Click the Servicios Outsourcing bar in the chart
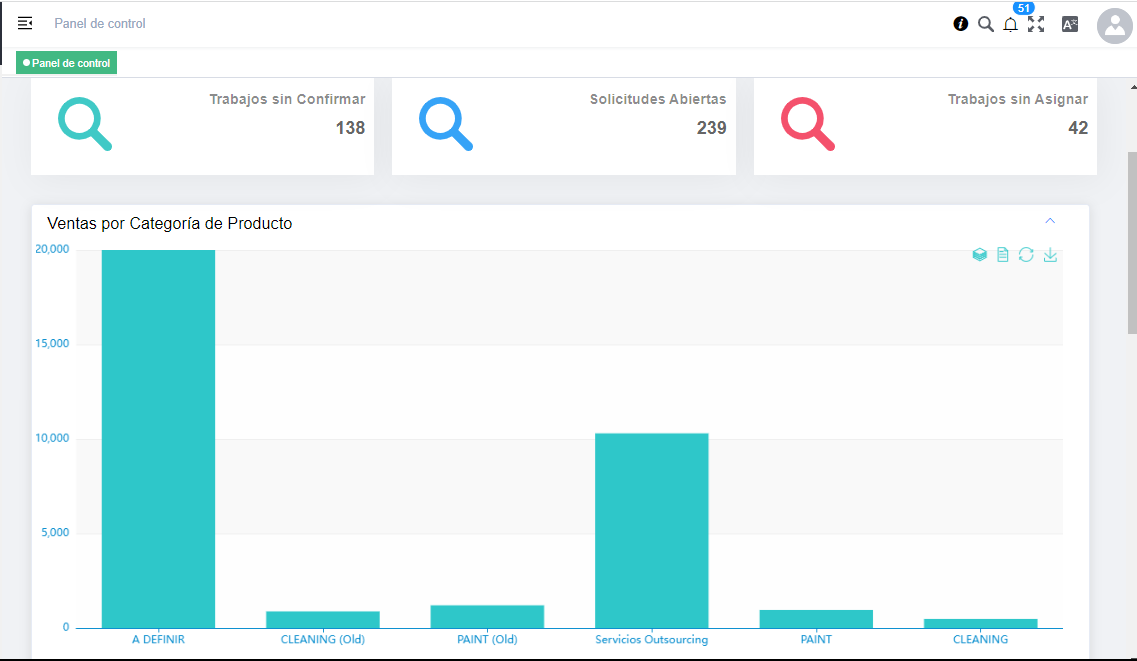1137x661 pixels. [651, 530]
